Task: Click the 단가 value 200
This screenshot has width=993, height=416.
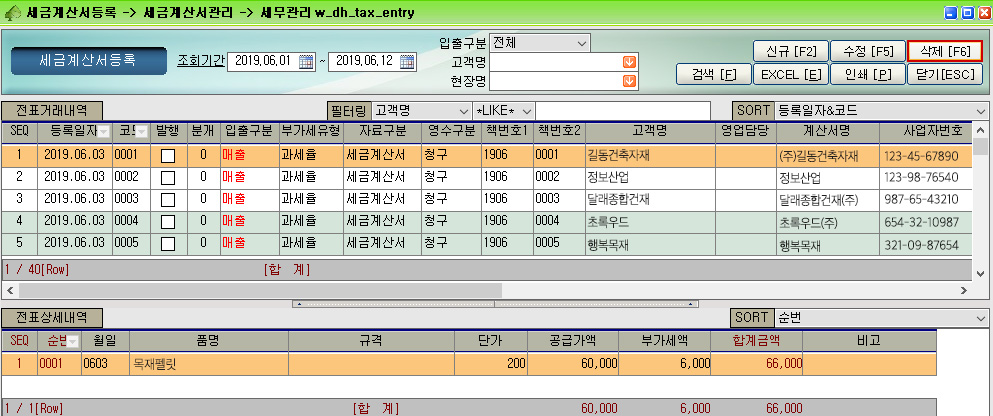Action: point(490,364)
